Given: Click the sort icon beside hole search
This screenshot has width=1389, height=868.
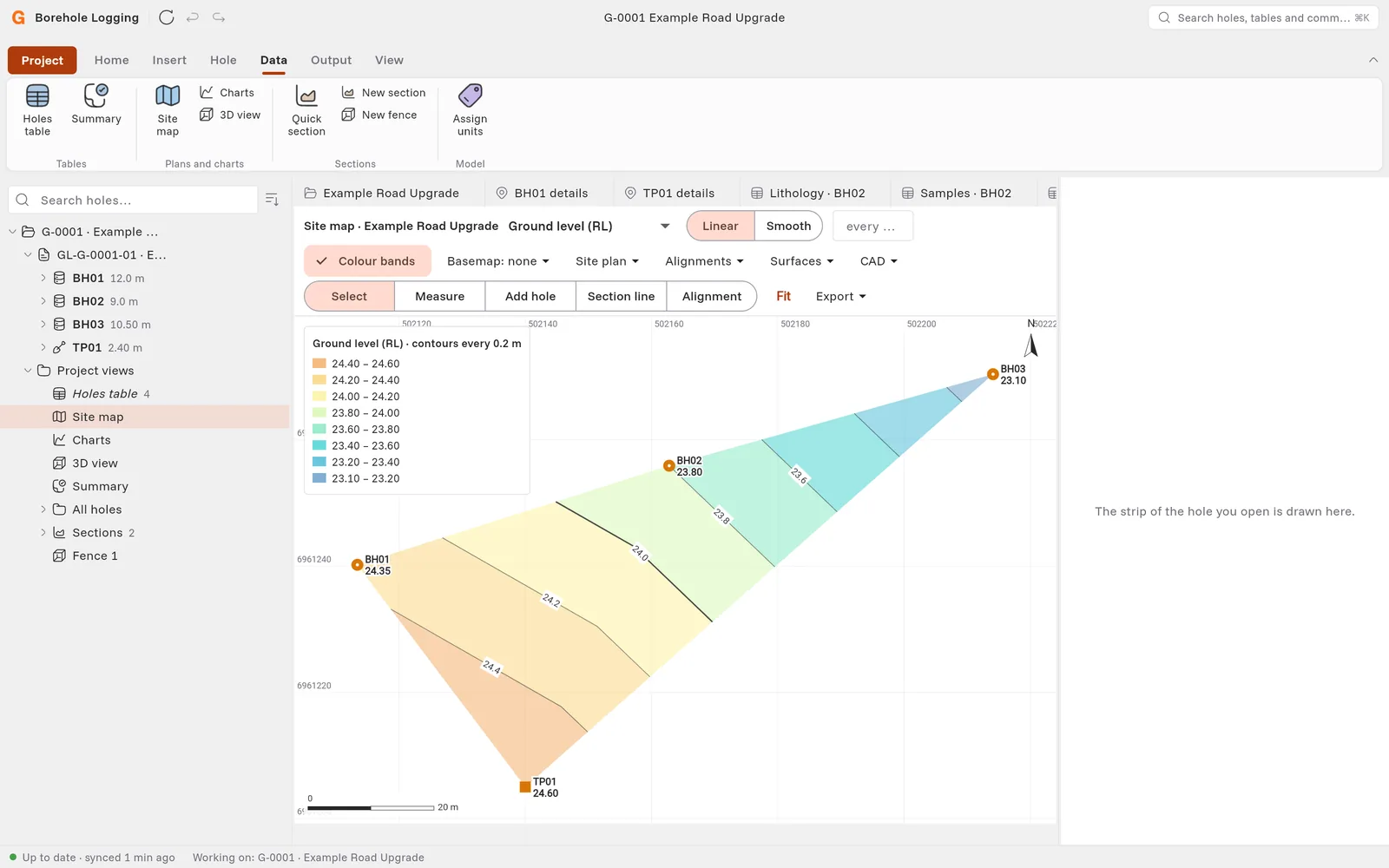Looking at the screenshot, I should coord(272,200).
